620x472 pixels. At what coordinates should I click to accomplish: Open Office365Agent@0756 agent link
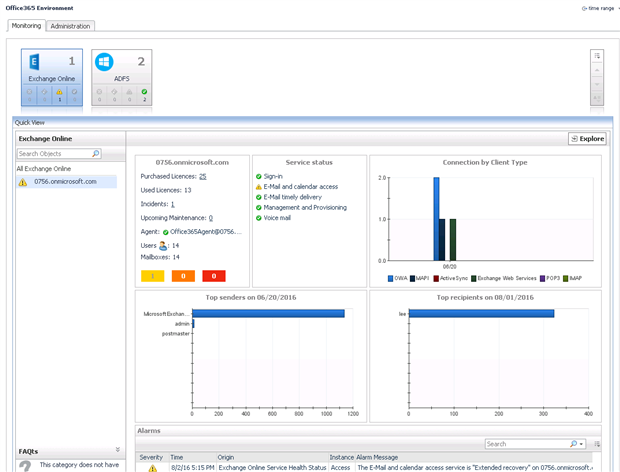click(x=206, y=232)
